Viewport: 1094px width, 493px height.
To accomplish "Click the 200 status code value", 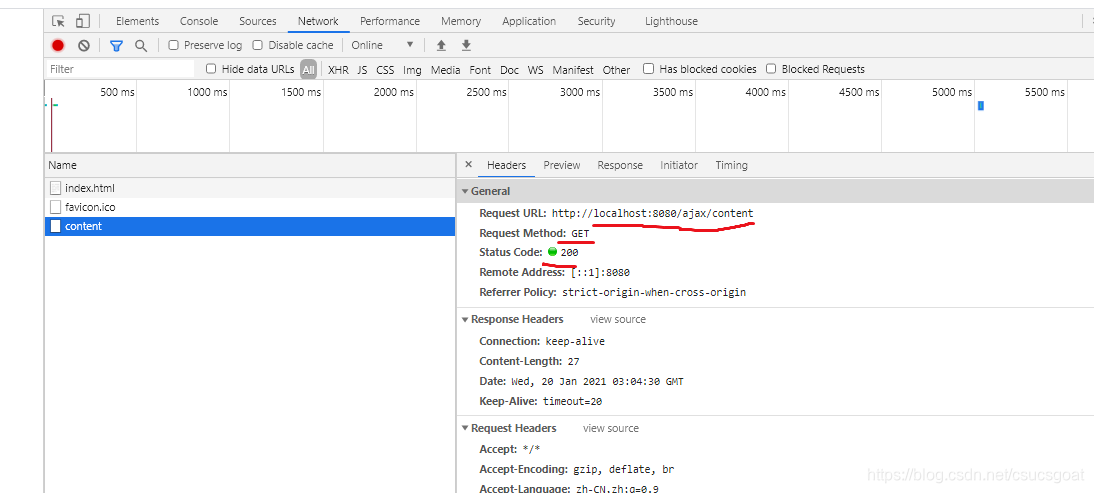I will (x=569, y=252).
